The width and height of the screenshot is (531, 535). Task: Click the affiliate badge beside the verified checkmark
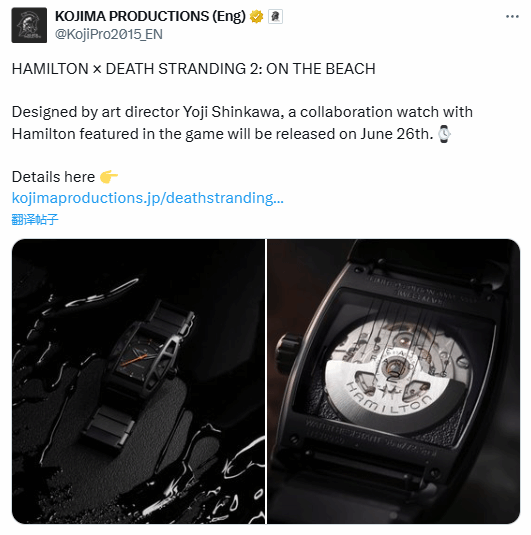pos(275,16)
